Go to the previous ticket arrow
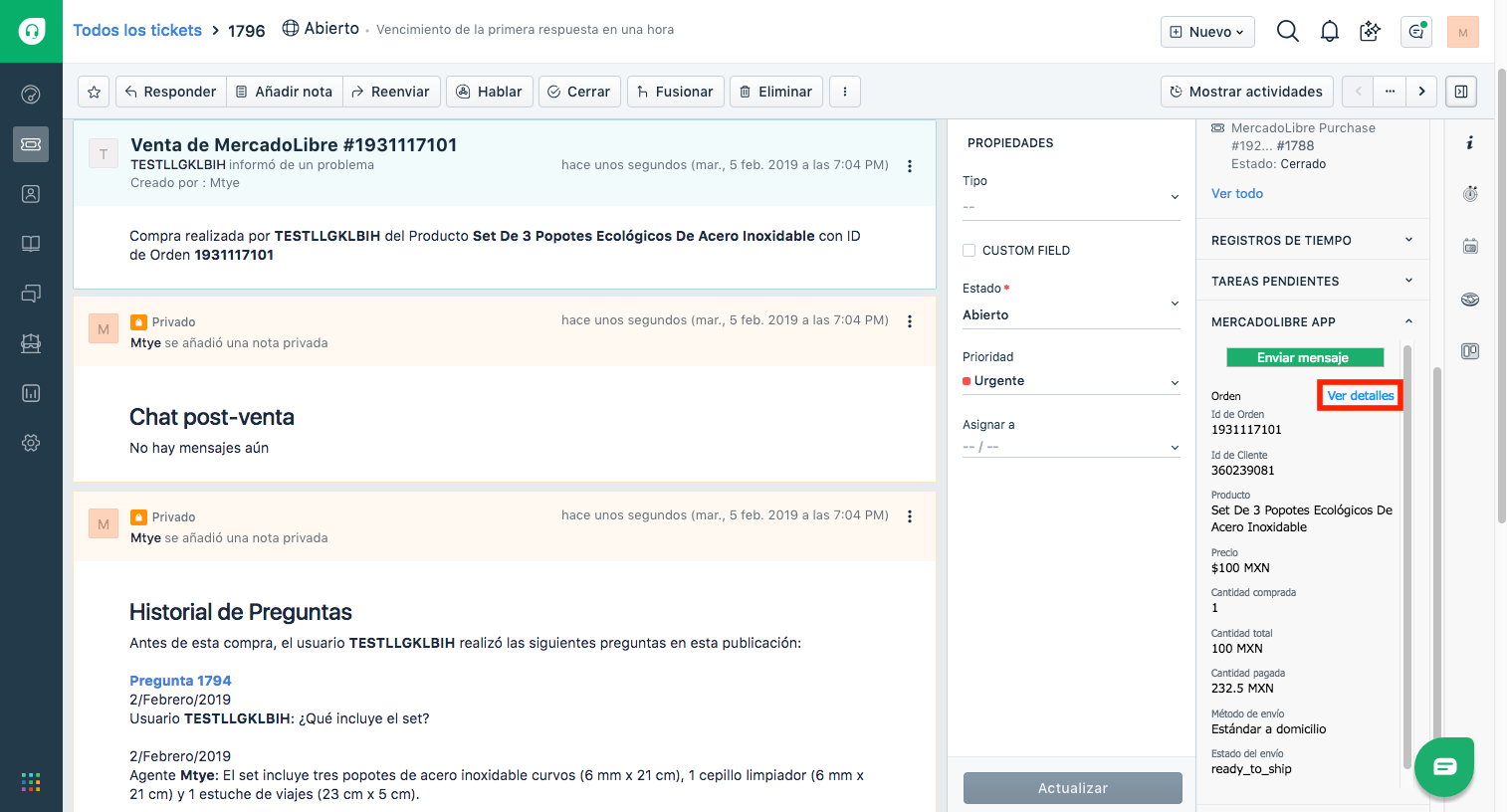 point(1358,92)
